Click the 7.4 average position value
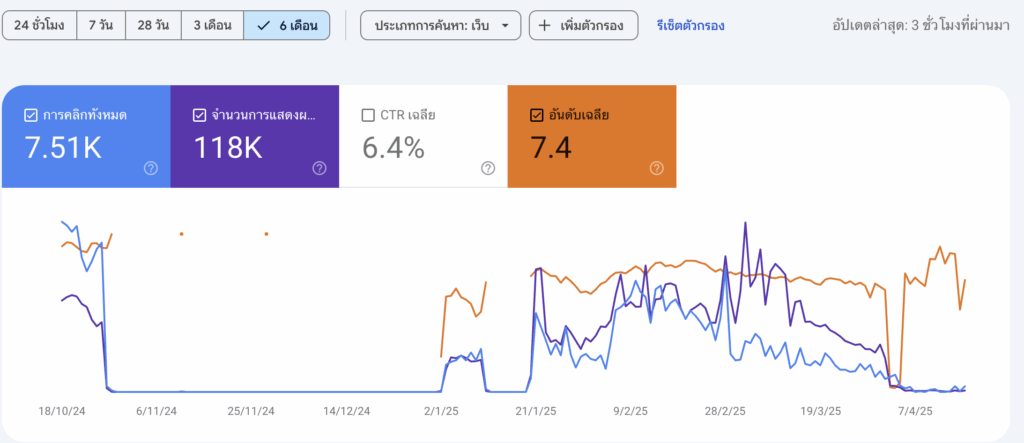The height and width of the screenshot is (443, 1024). pyautogui.click(x=551, y=148)
